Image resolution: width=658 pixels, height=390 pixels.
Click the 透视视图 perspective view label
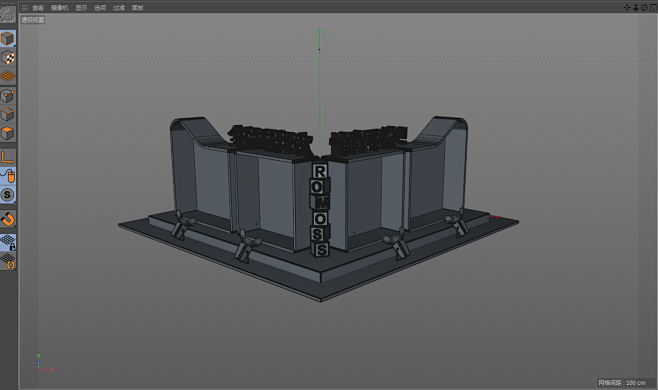pos(33,20)
